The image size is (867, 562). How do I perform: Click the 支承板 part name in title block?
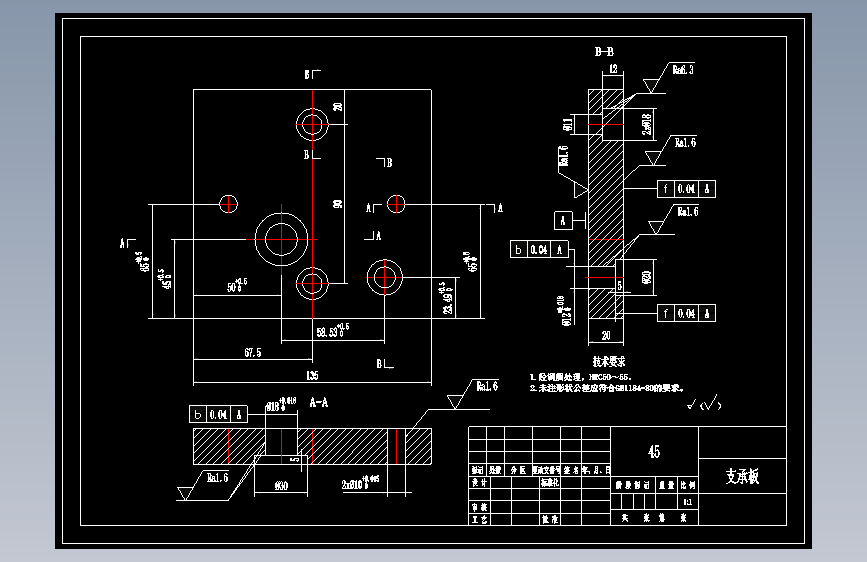click(x=742, y=476)
